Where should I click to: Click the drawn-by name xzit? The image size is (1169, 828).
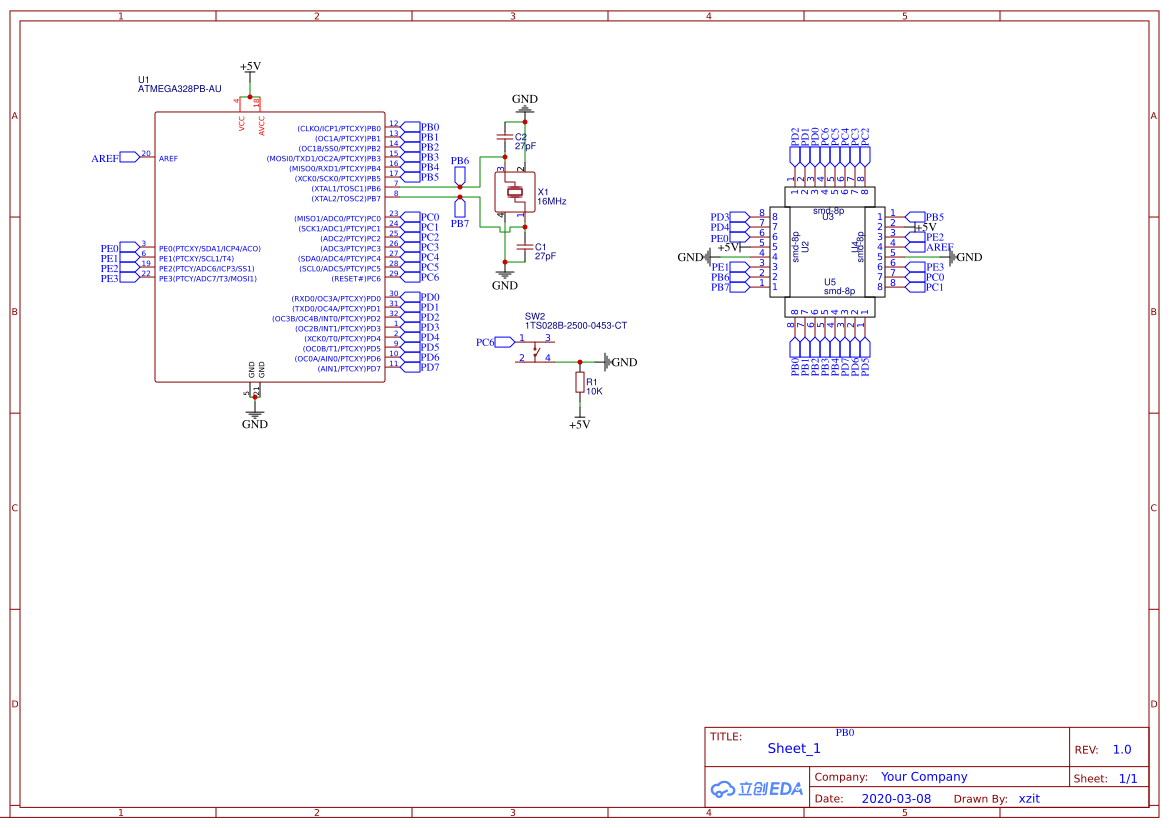point(1029,798)
